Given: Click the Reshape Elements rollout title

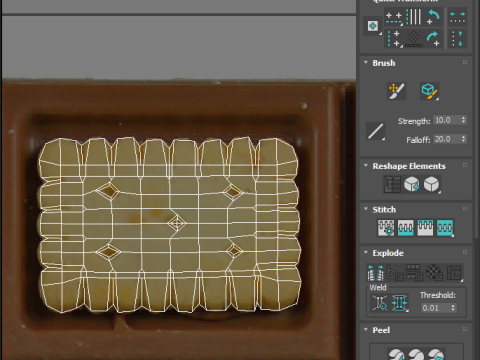Looking at the screenshot, I should tap(409, 166).
